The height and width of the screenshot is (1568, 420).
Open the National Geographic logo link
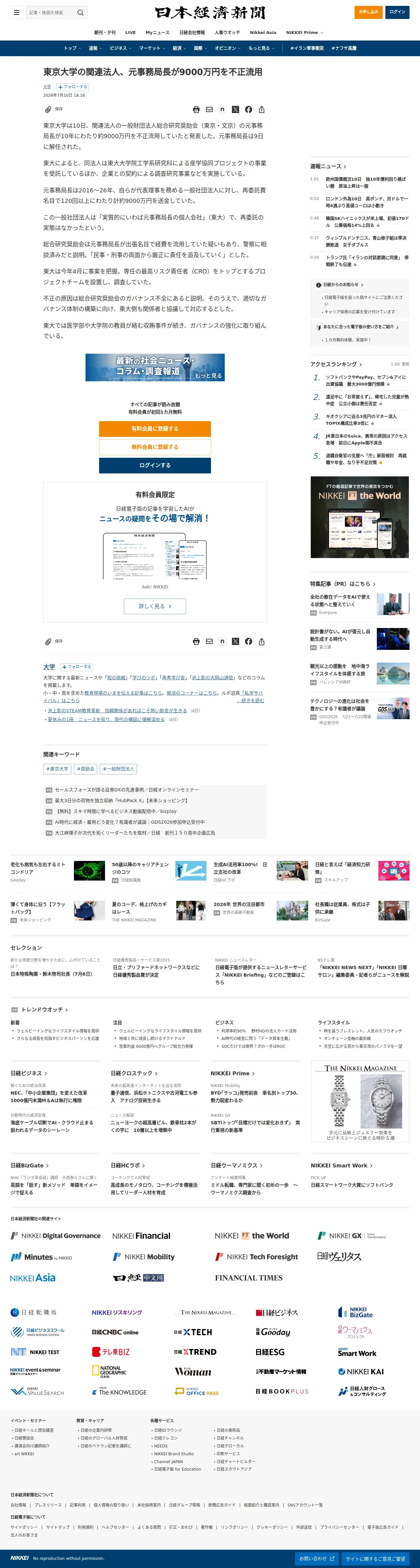pyautogui.click(x=110, y=1371)
